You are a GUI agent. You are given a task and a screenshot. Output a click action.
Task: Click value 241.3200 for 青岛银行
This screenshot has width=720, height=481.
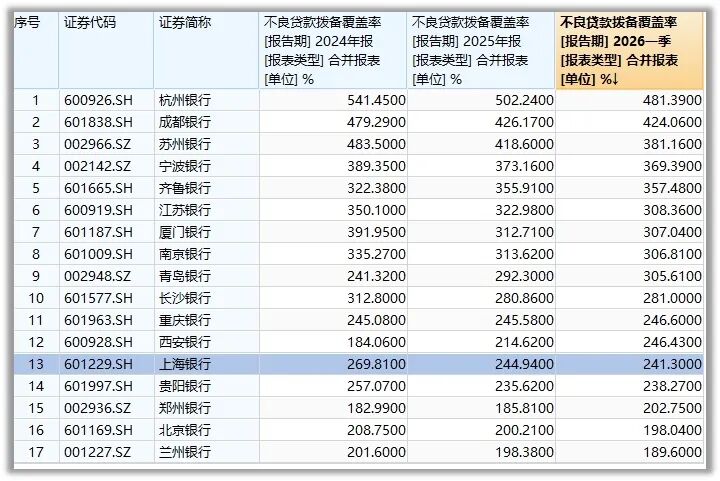click(376, 276)
